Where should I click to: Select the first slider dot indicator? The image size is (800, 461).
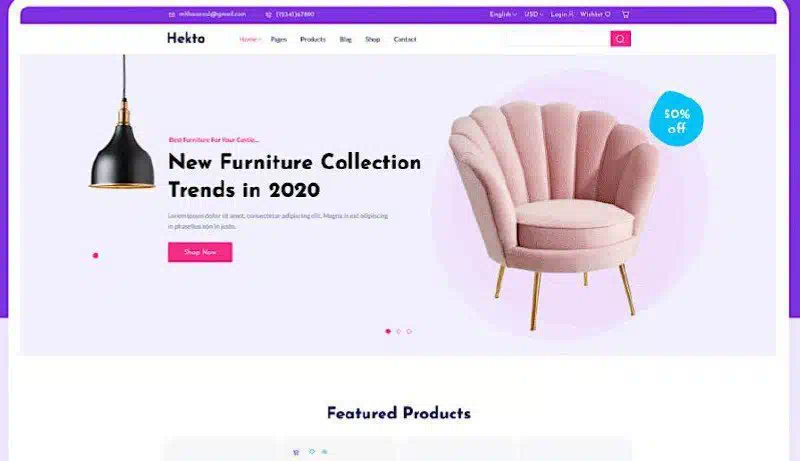(388, 331)
